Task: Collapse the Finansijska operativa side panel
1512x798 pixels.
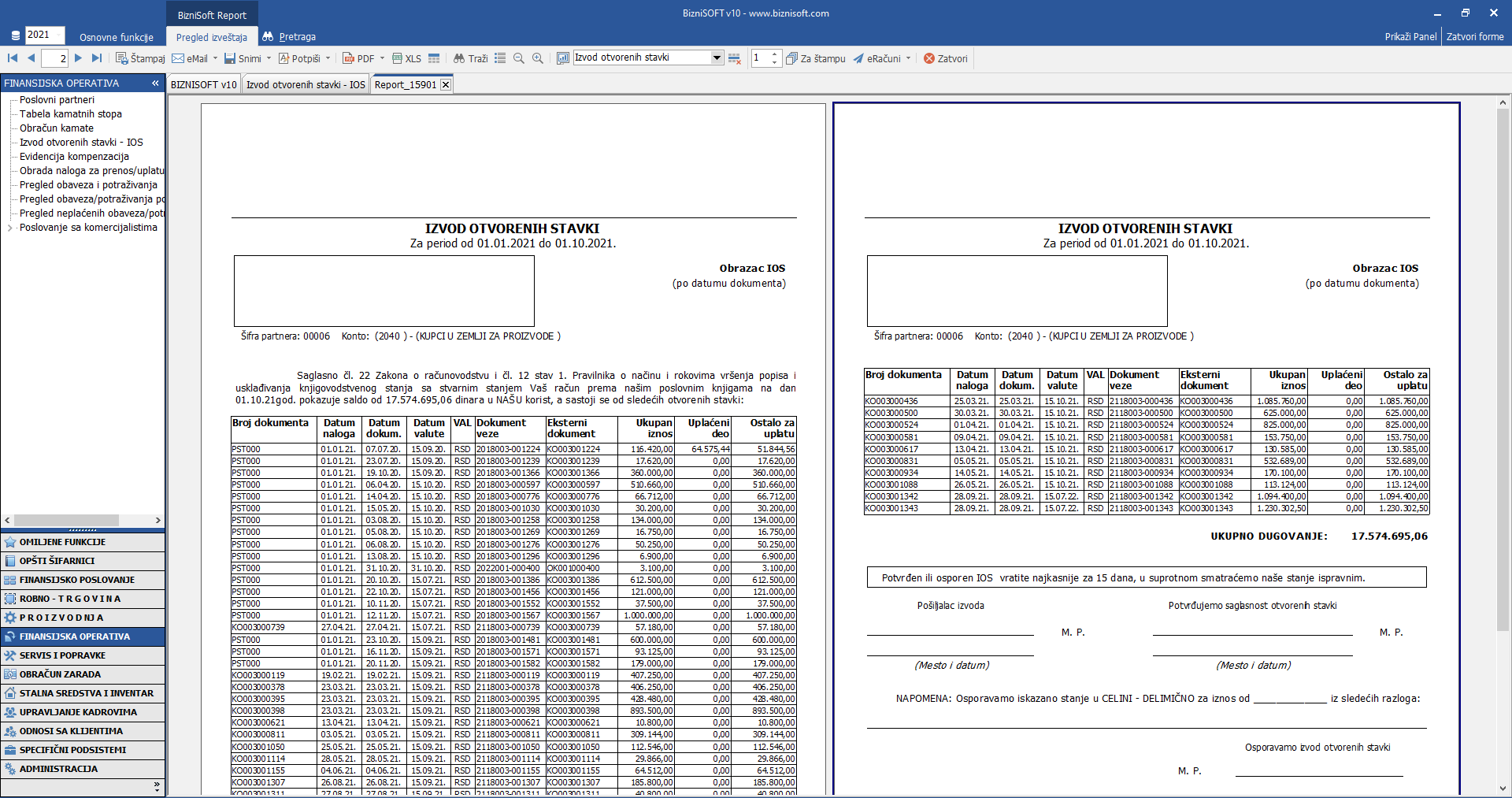Action: 155,83
